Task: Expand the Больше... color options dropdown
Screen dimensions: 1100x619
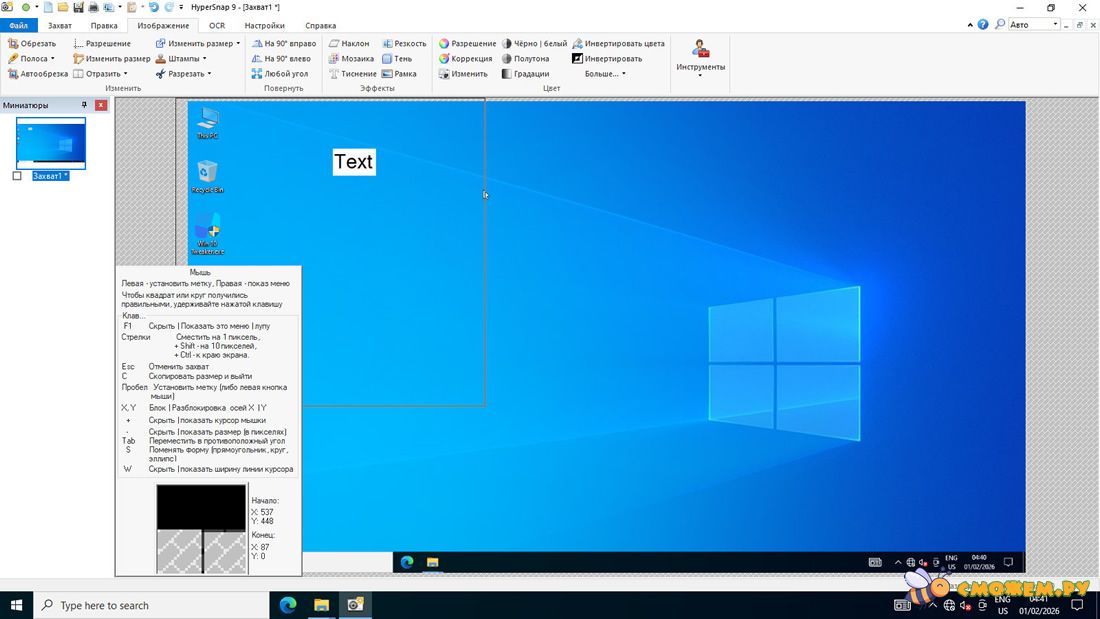Action: [606, 74]
